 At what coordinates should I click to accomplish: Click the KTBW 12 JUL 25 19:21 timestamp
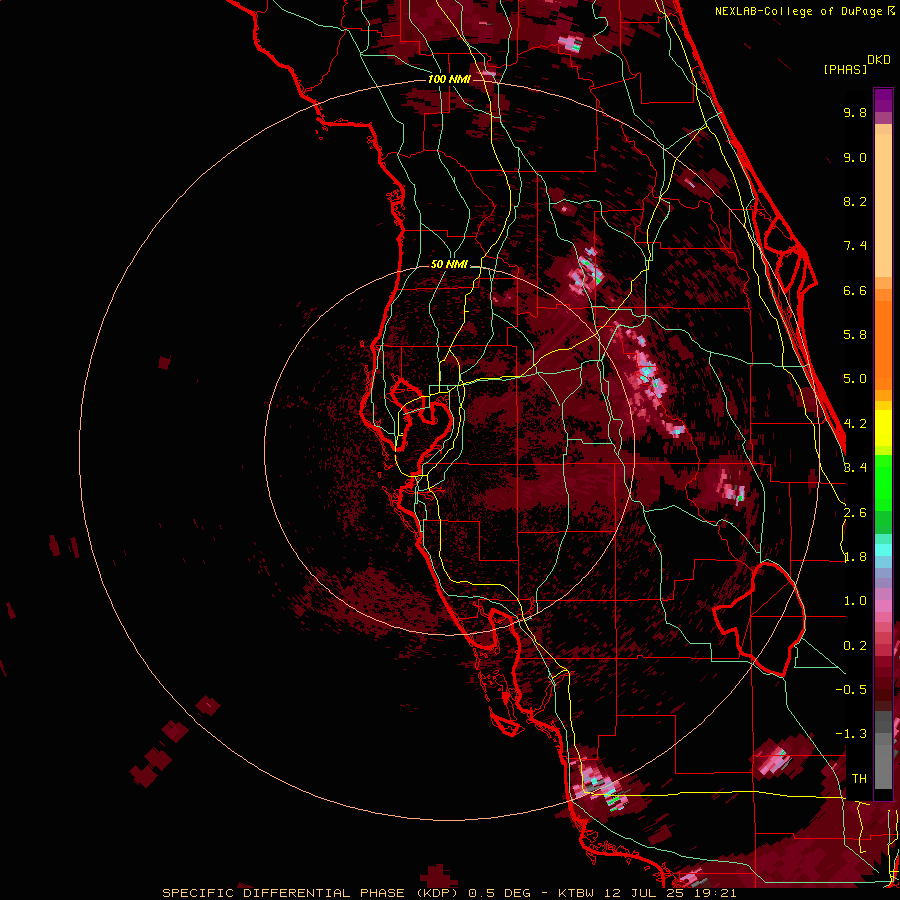[647, 893]
